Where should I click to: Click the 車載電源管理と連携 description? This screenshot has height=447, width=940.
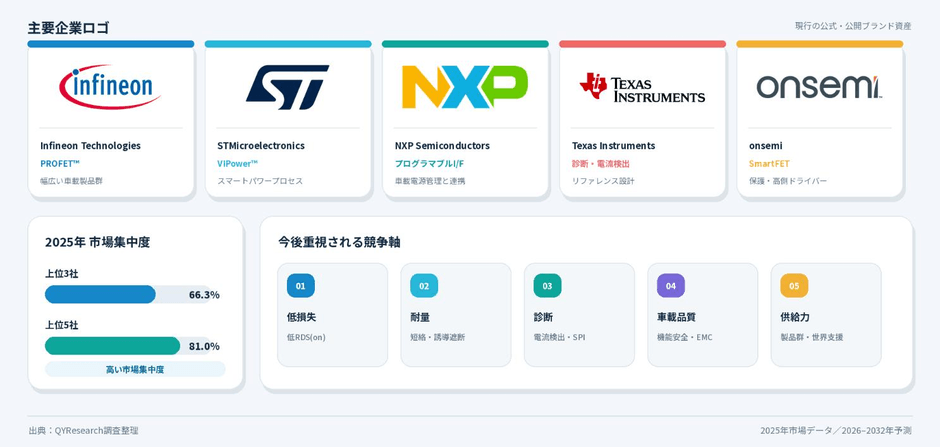pos(430,180)
